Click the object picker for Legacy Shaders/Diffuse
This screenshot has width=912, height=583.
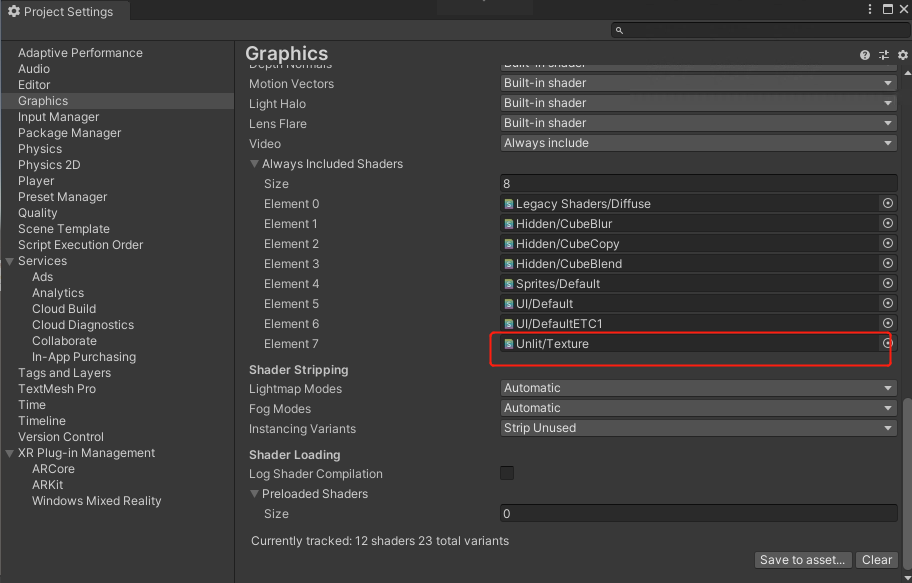(888, 203)
